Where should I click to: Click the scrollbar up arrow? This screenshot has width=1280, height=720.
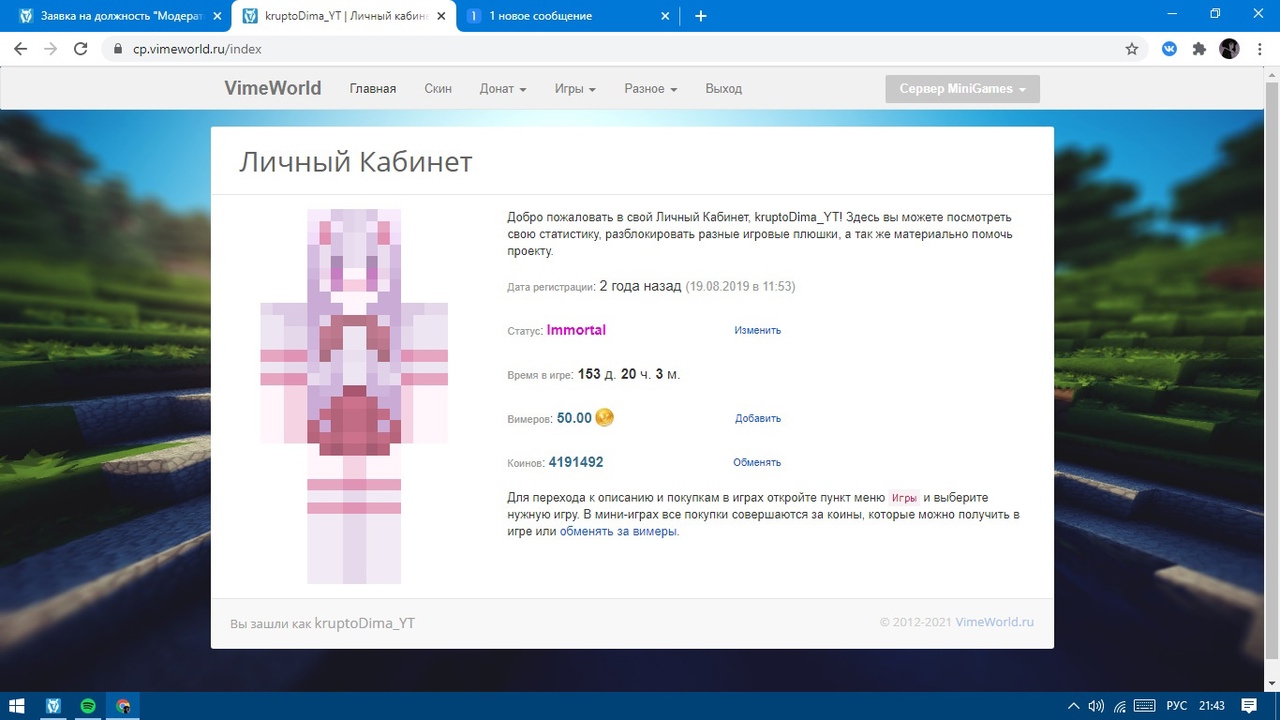click(1272, 73)
